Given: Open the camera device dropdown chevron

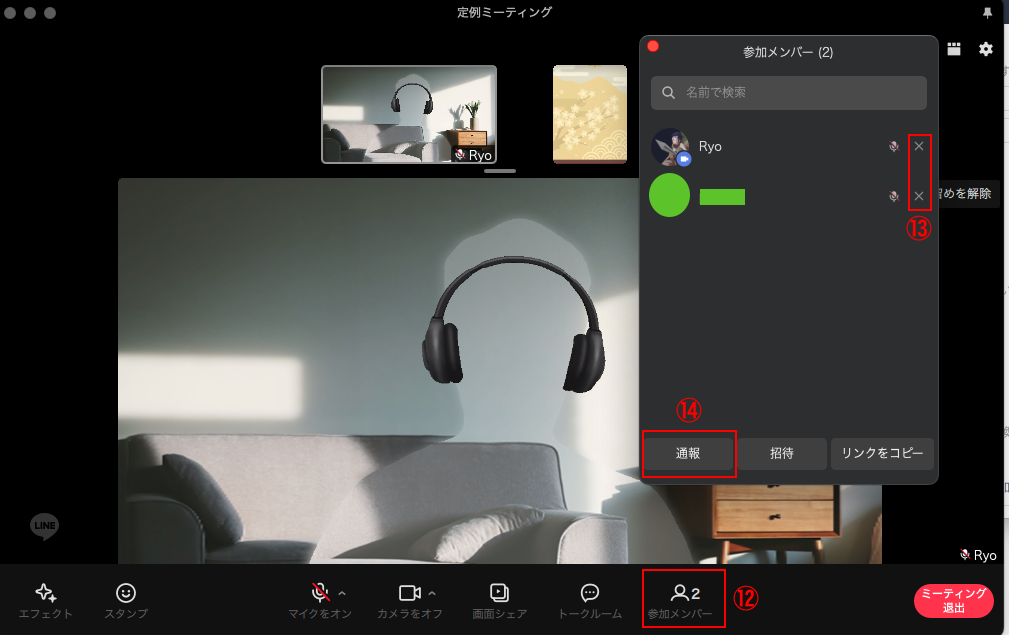Looking at the screenshot, I should [x=430, y=590].
